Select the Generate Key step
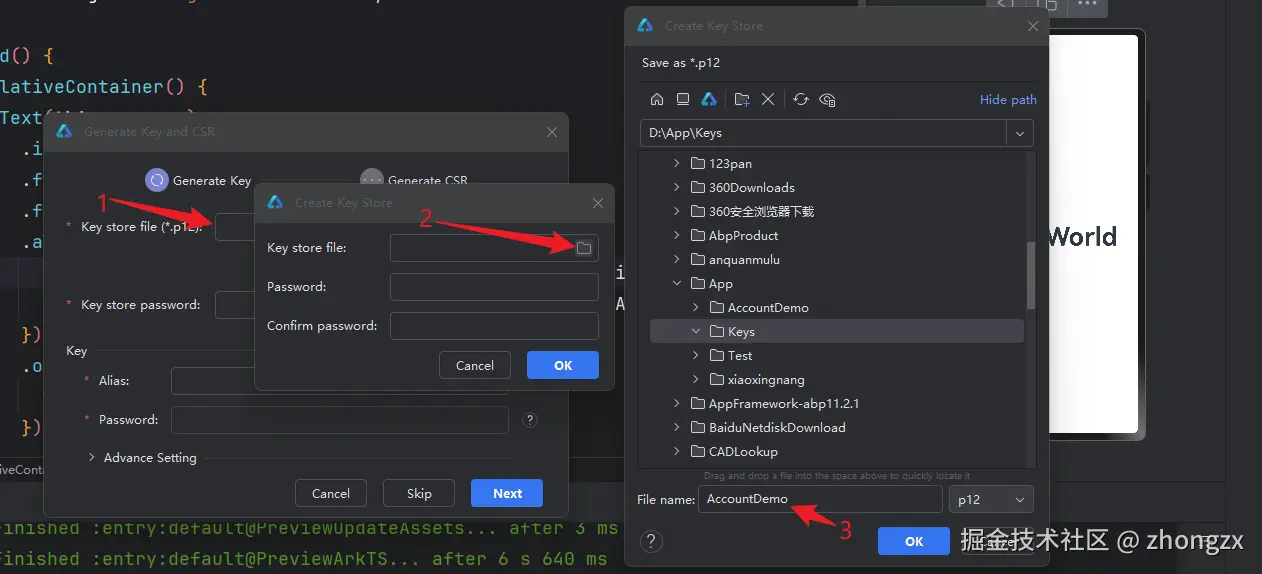1262x574 pixels. tap(198, 180)
